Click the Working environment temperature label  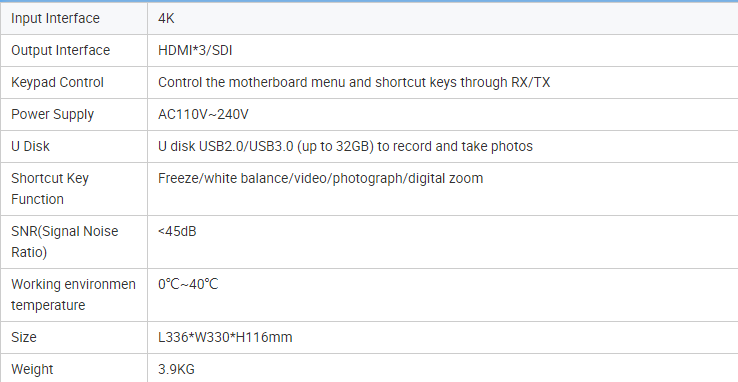click(x=73, y=294)
